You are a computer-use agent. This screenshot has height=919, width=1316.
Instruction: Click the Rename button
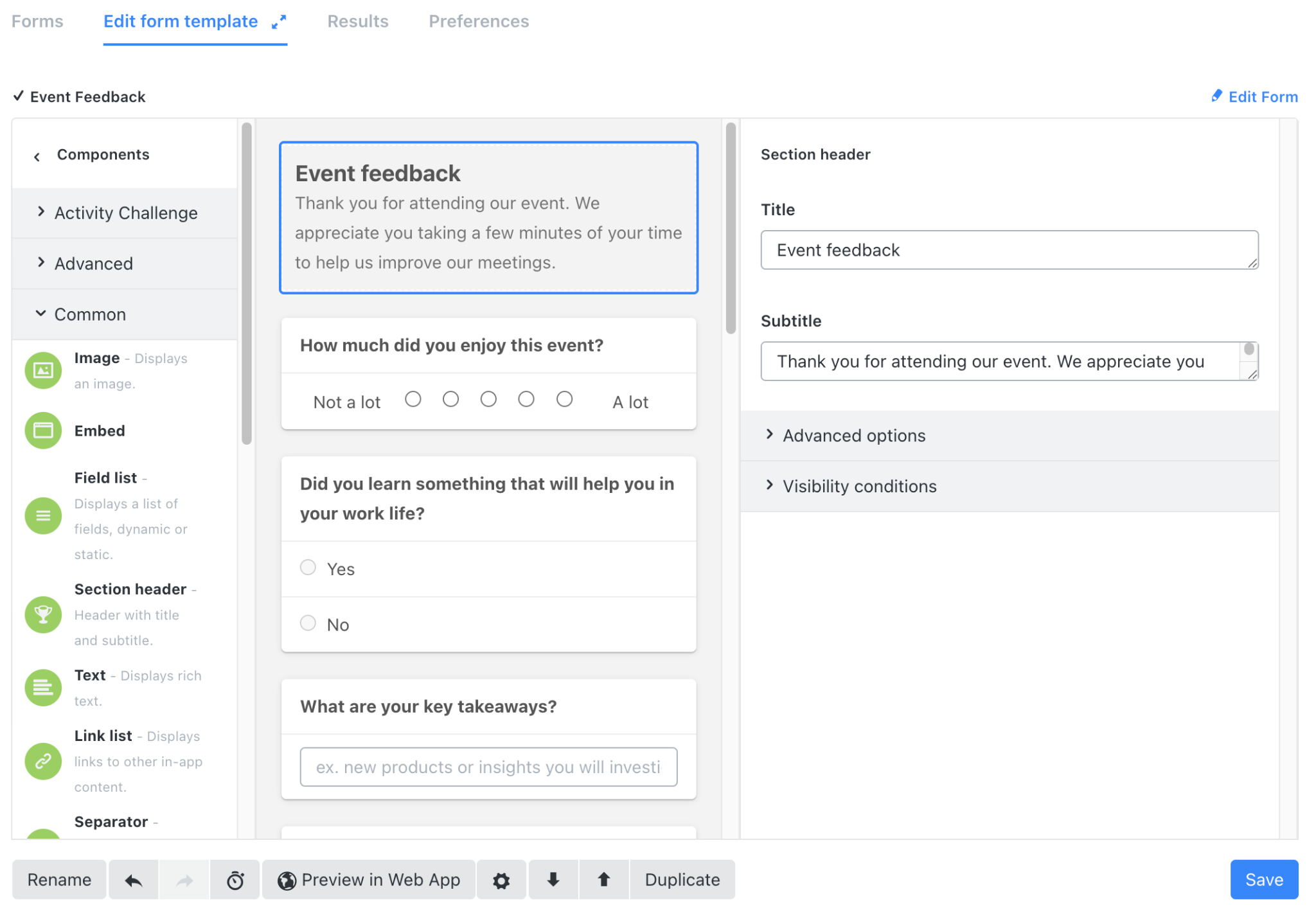click(x=59, y=880)
